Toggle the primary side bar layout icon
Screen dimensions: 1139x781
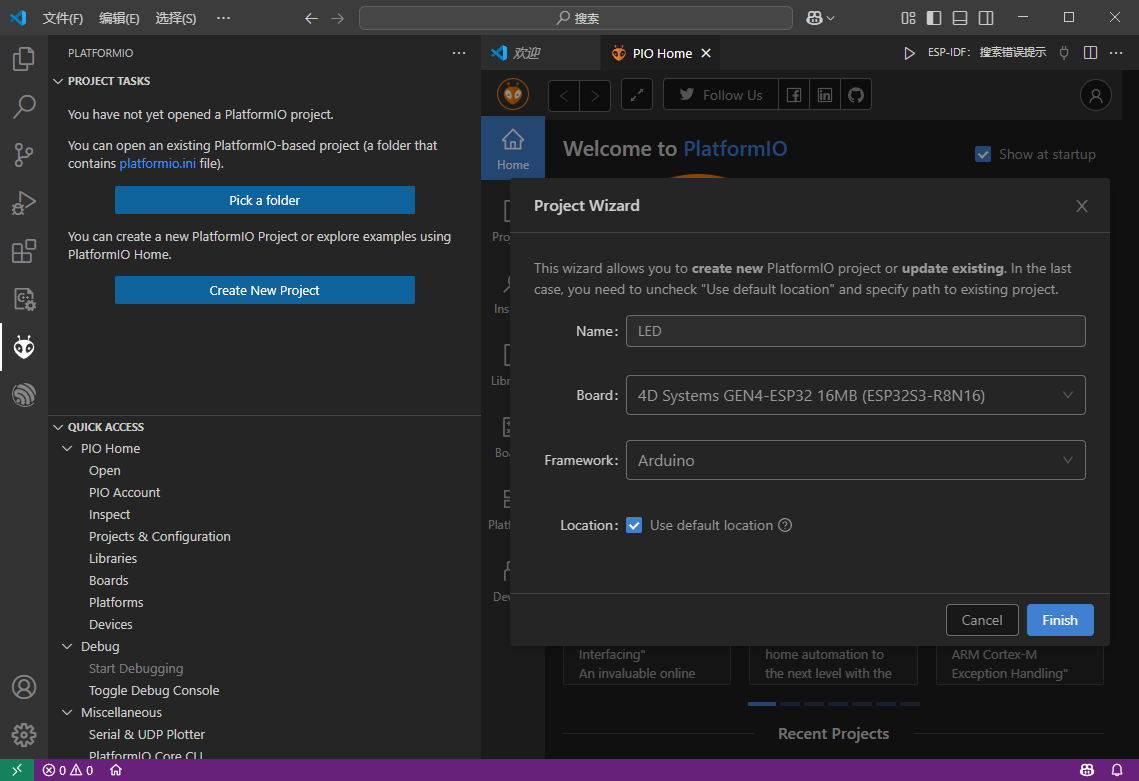pos(934,18)
